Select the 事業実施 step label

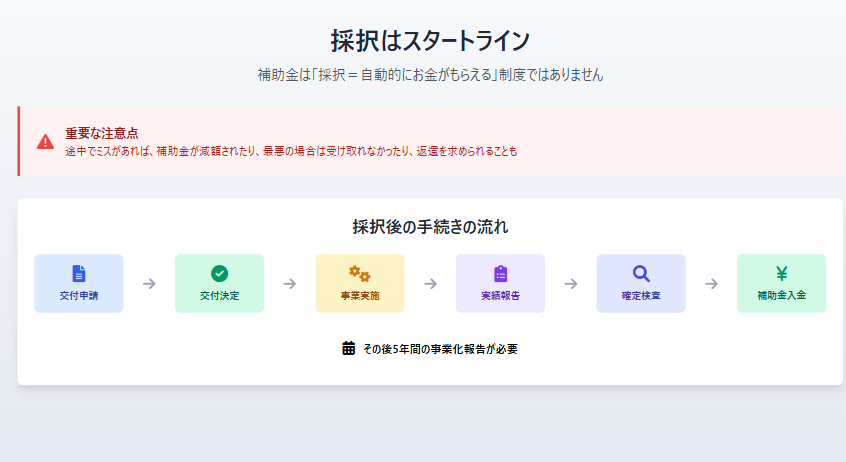360,295
